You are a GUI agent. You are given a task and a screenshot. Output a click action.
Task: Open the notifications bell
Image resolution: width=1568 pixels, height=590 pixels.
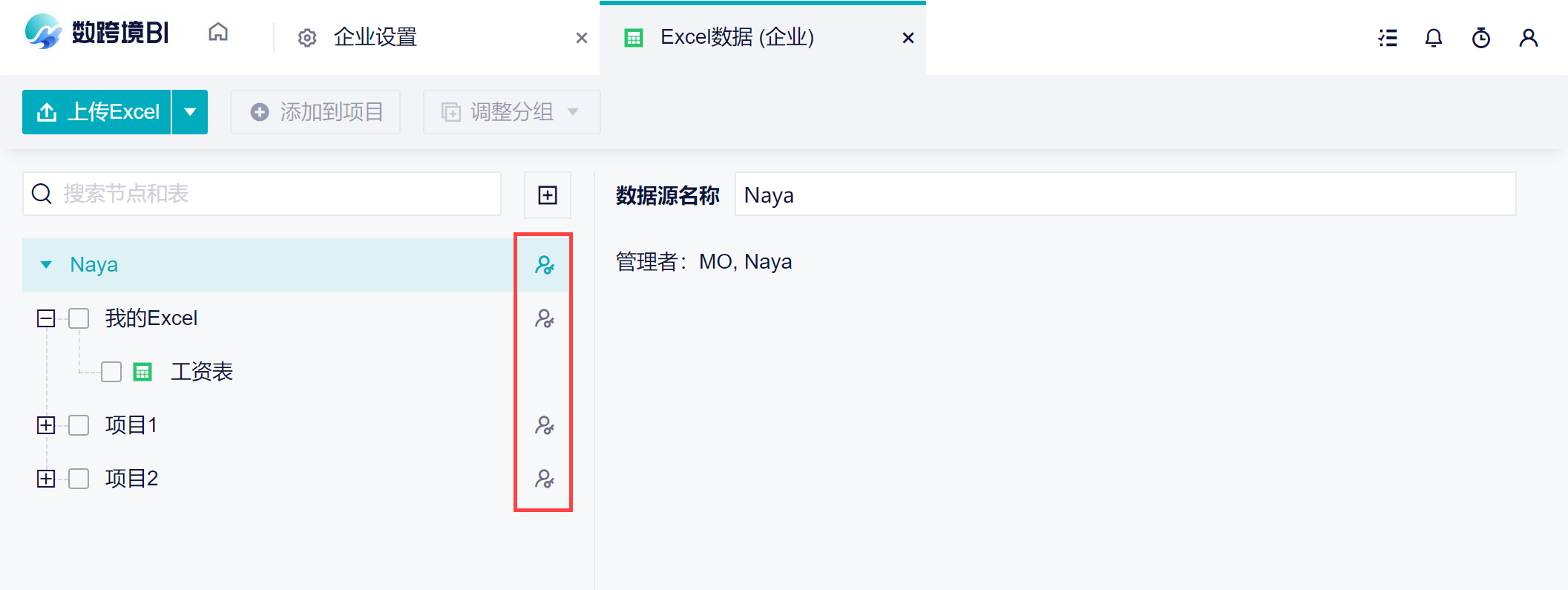tap(1434, 38)
